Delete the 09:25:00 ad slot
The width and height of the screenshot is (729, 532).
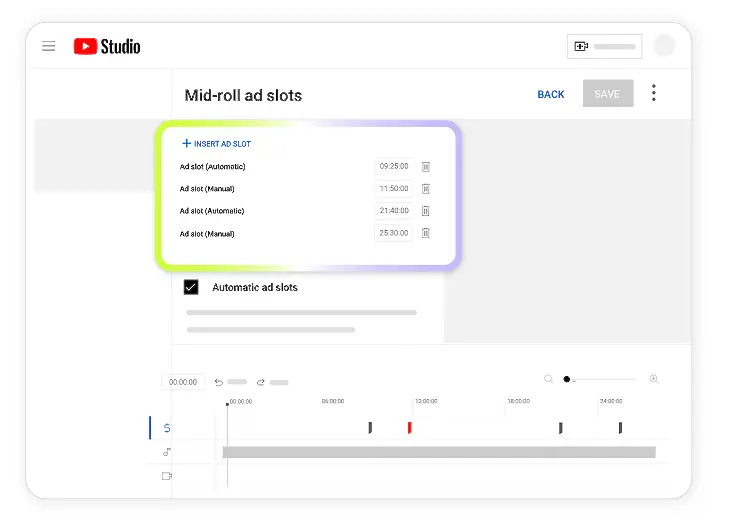pyautogui.click(x=425, y=167)
